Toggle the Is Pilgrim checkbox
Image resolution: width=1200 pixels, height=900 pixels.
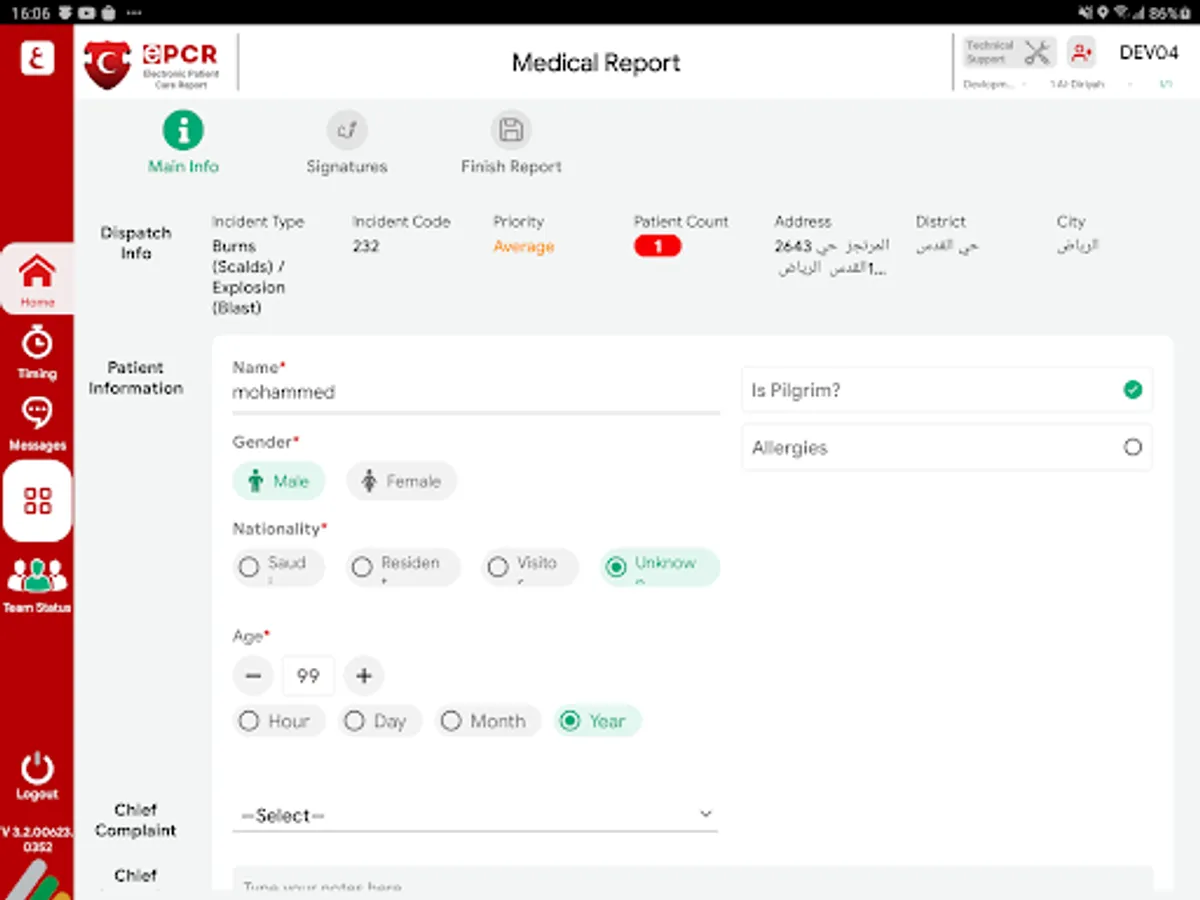(1132, 390)
